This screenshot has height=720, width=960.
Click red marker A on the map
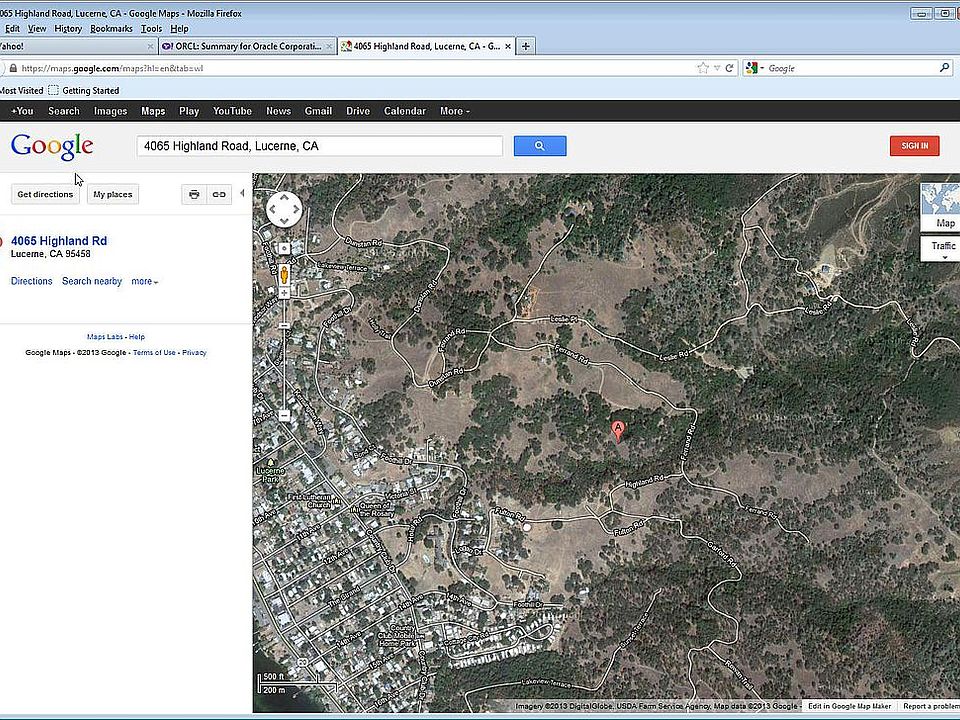click(618, 430)
